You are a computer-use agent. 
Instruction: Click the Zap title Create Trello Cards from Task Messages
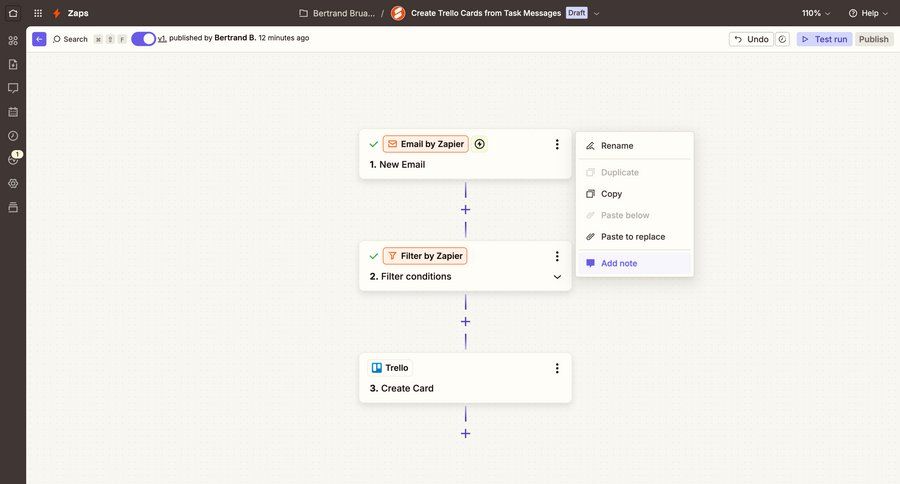(x=486, y=13)
